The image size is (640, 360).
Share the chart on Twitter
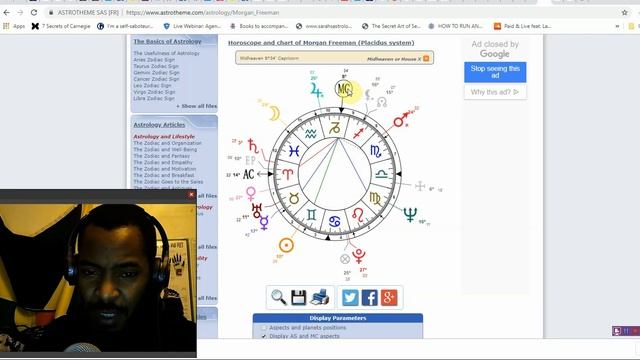pyautogui.click(x=350, y=298)
